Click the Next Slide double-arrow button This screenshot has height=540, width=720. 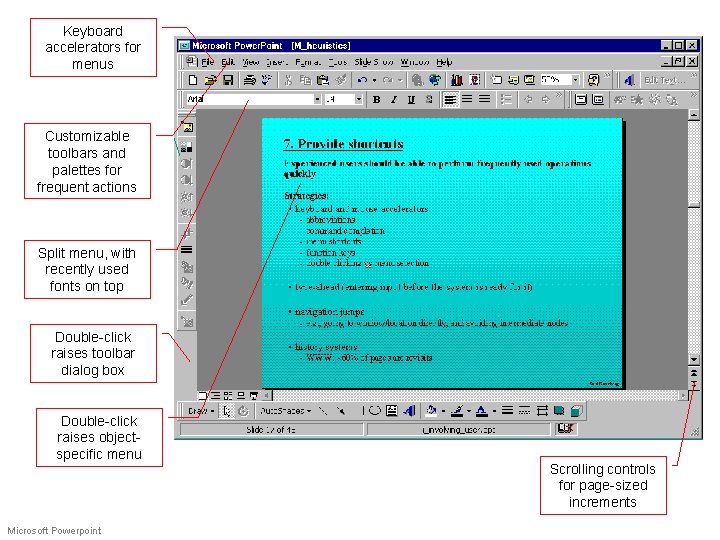694,383
